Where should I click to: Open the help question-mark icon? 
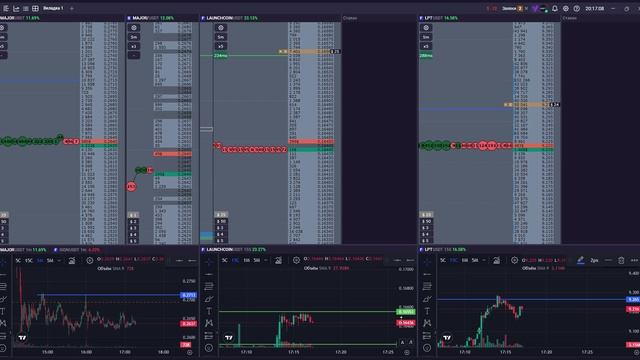pyautogui.click(x=576, y=8)
